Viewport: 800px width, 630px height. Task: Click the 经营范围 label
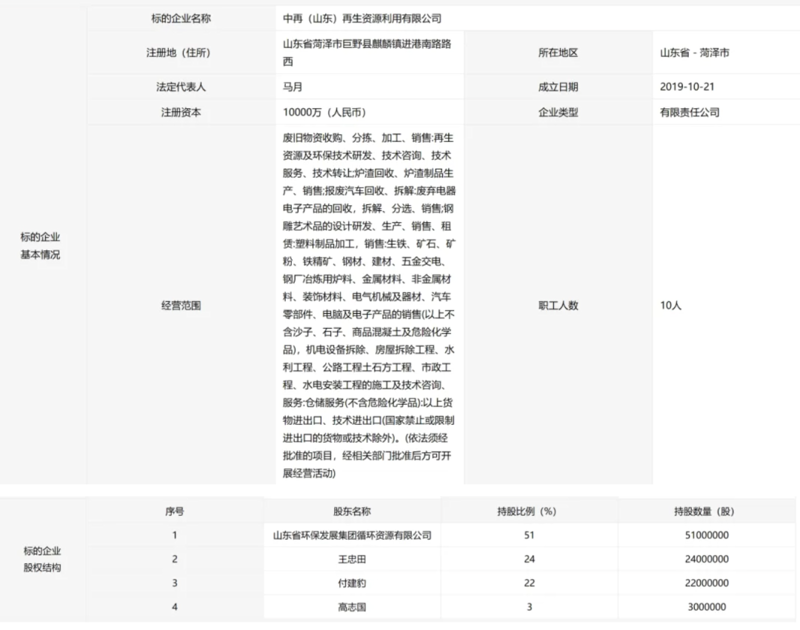(181, 305)
